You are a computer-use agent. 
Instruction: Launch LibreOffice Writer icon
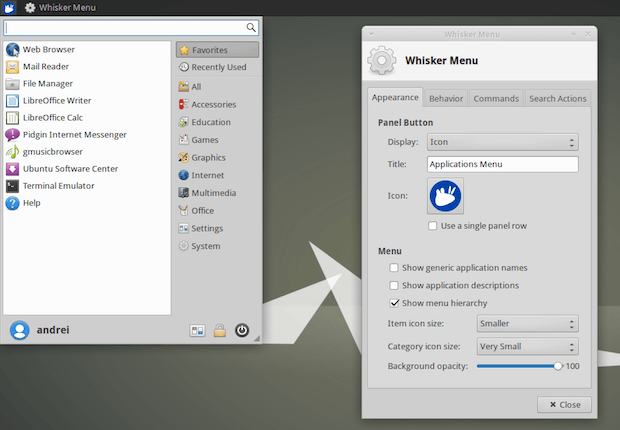click(x=12, y=100)
